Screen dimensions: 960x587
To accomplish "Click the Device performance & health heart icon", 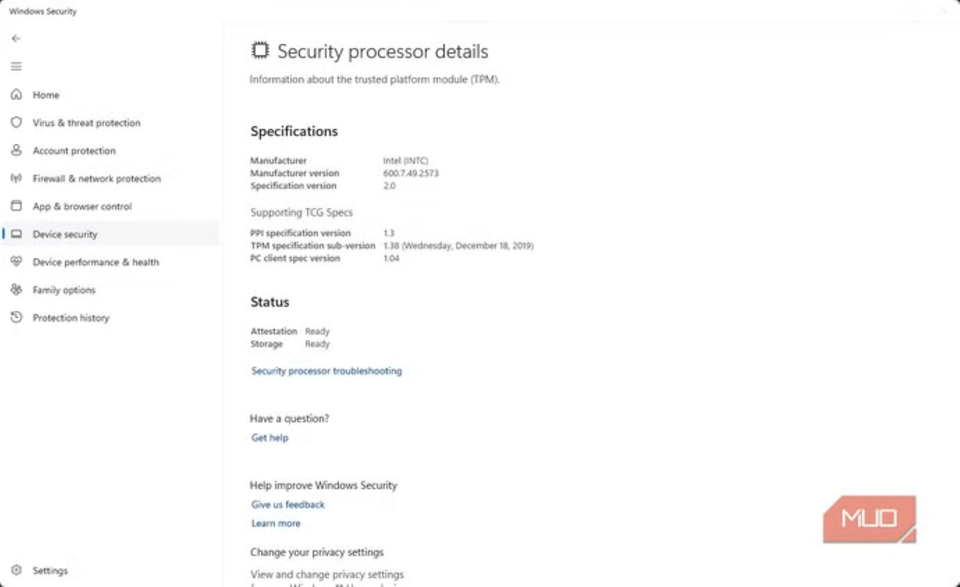I will (x=15, y=262).
